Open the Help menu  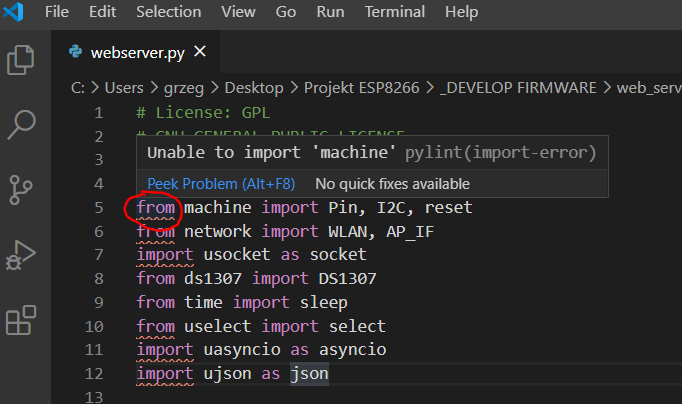pos(461,12)
